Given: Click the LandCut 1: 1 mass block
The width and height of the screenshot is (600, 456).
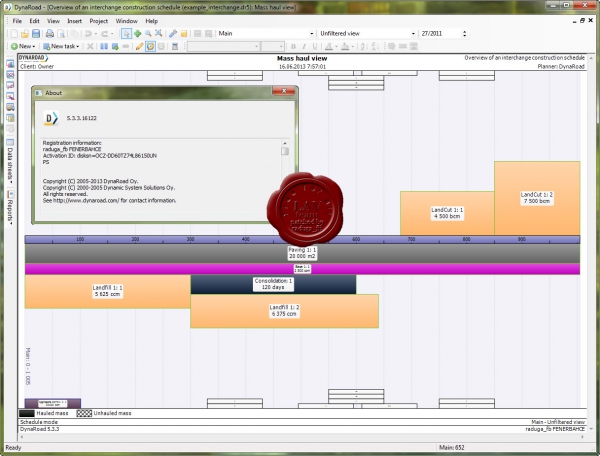Looking at the screenshot, I should [447, 213].
